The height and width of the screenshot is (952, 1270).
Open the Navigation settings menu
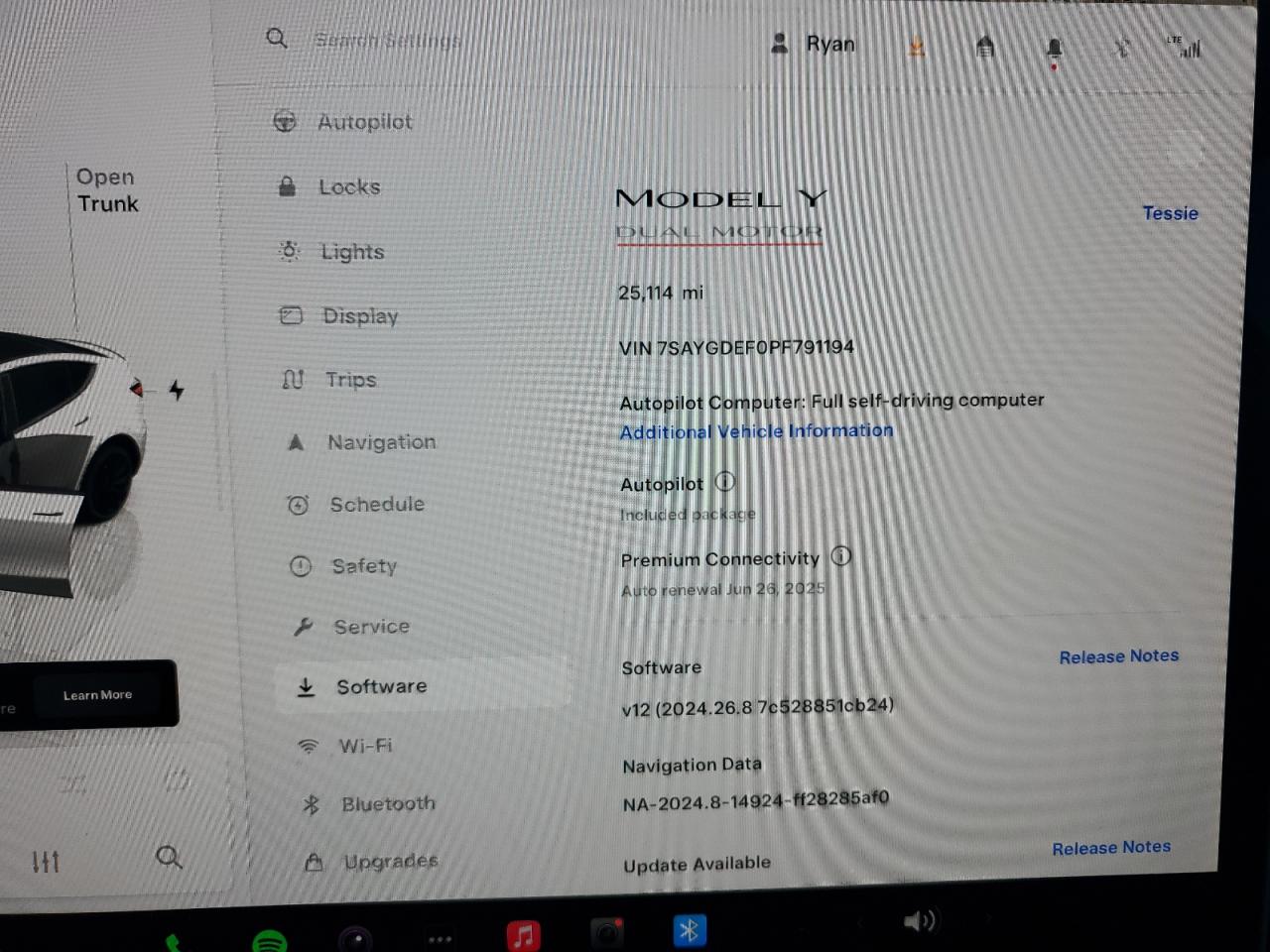[361, 442]
